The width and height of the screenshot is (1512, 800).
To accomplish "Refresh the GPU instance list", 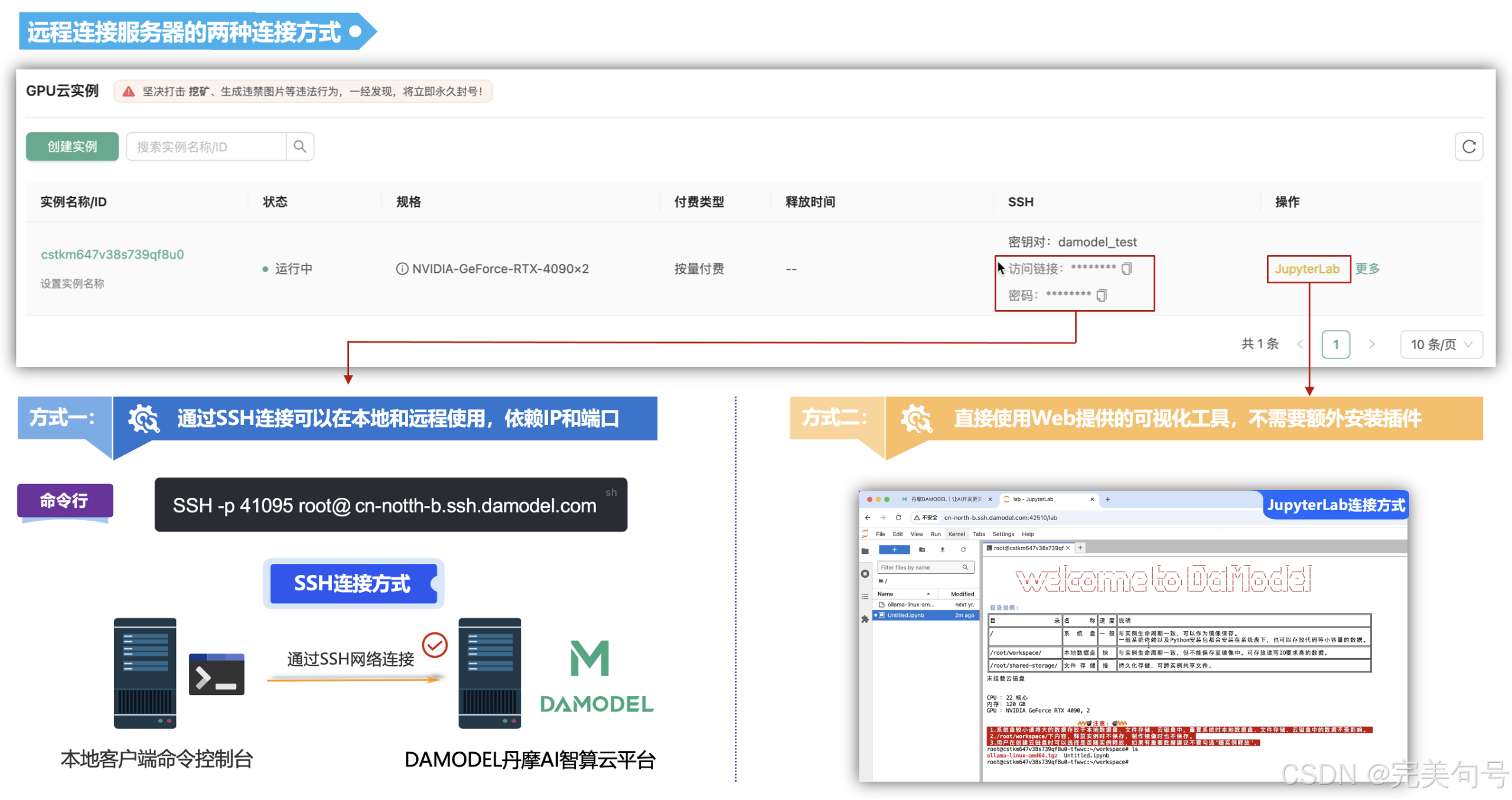I will pos(1469,147).
